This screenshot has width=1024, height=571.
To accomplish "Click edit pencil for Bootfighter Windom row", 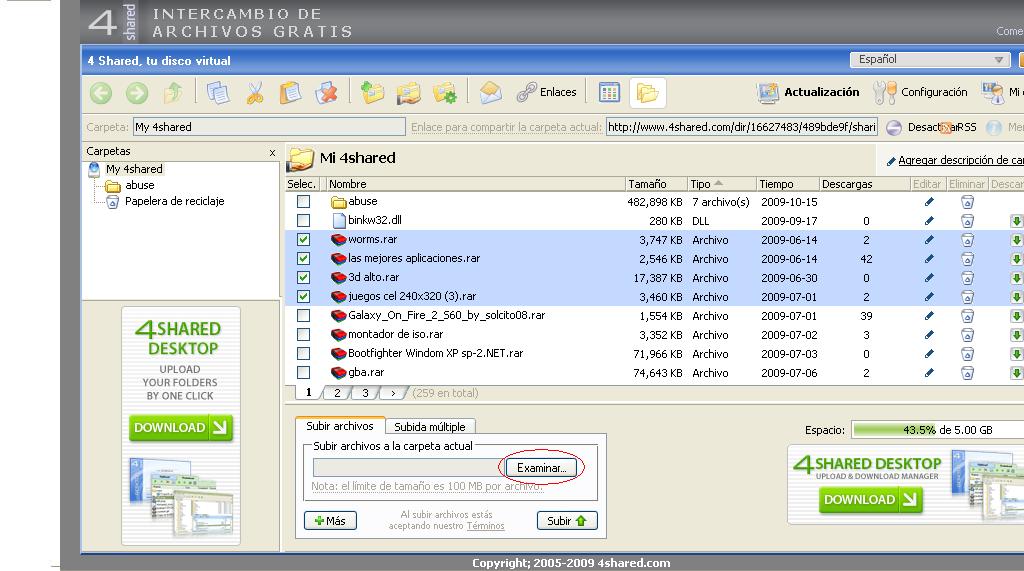I will [x=929, y=353].
